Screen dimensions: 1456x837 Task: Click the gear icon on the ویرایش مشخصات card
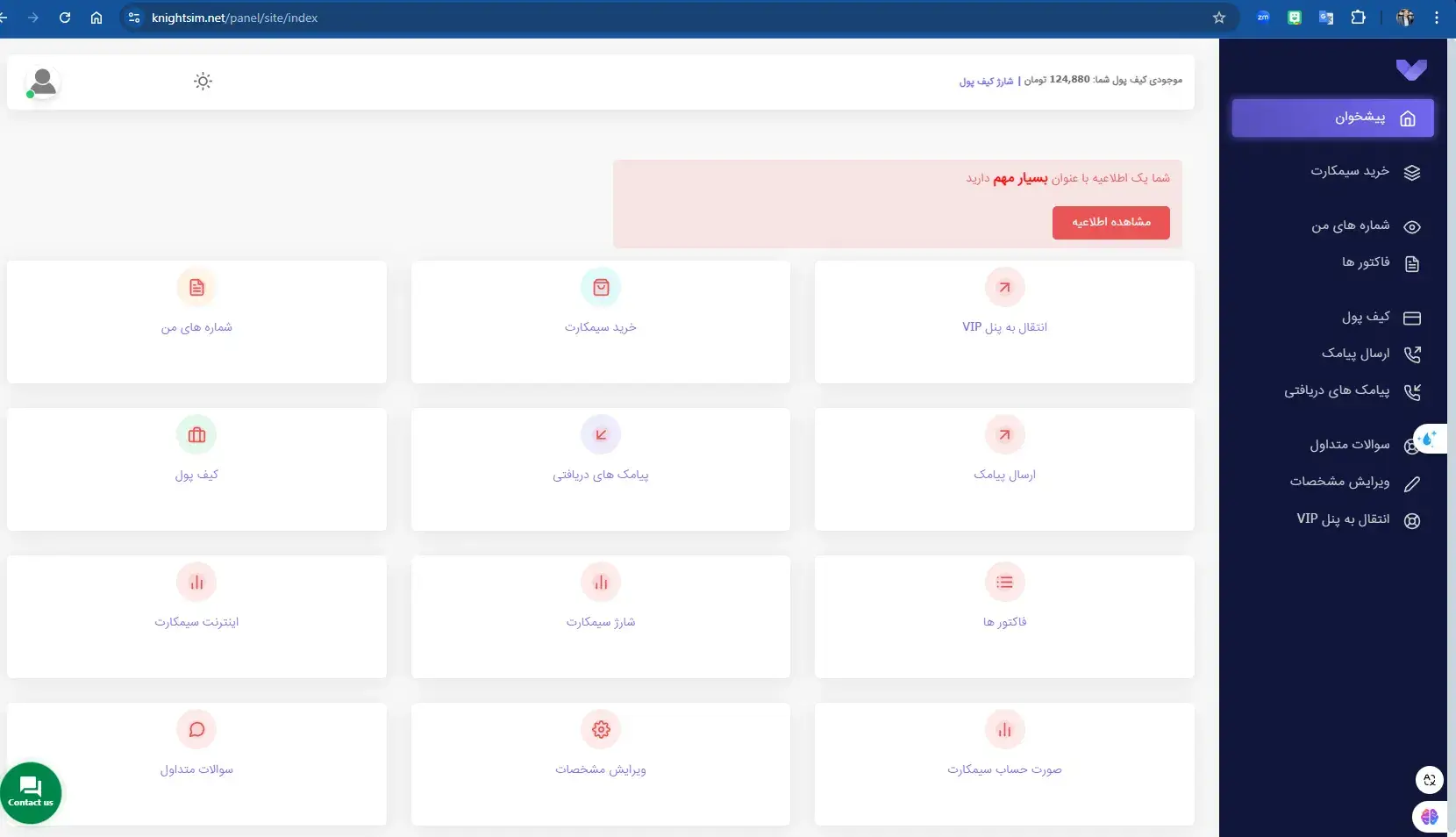(x=601, y=729)
